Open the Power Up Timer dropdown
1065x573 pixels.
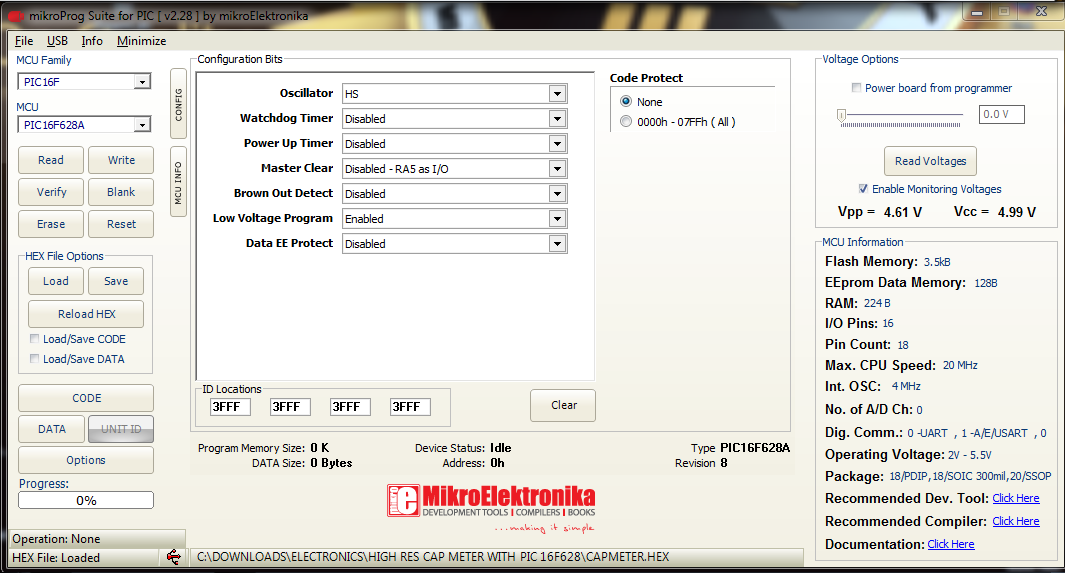pos(557,144)
